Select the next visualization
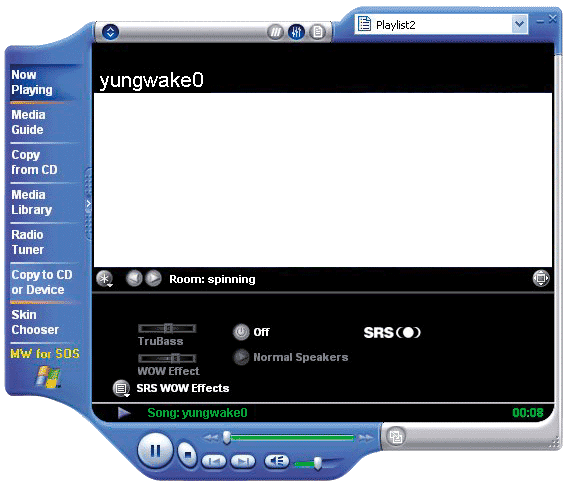567x485 pixels. coord(153,278)
